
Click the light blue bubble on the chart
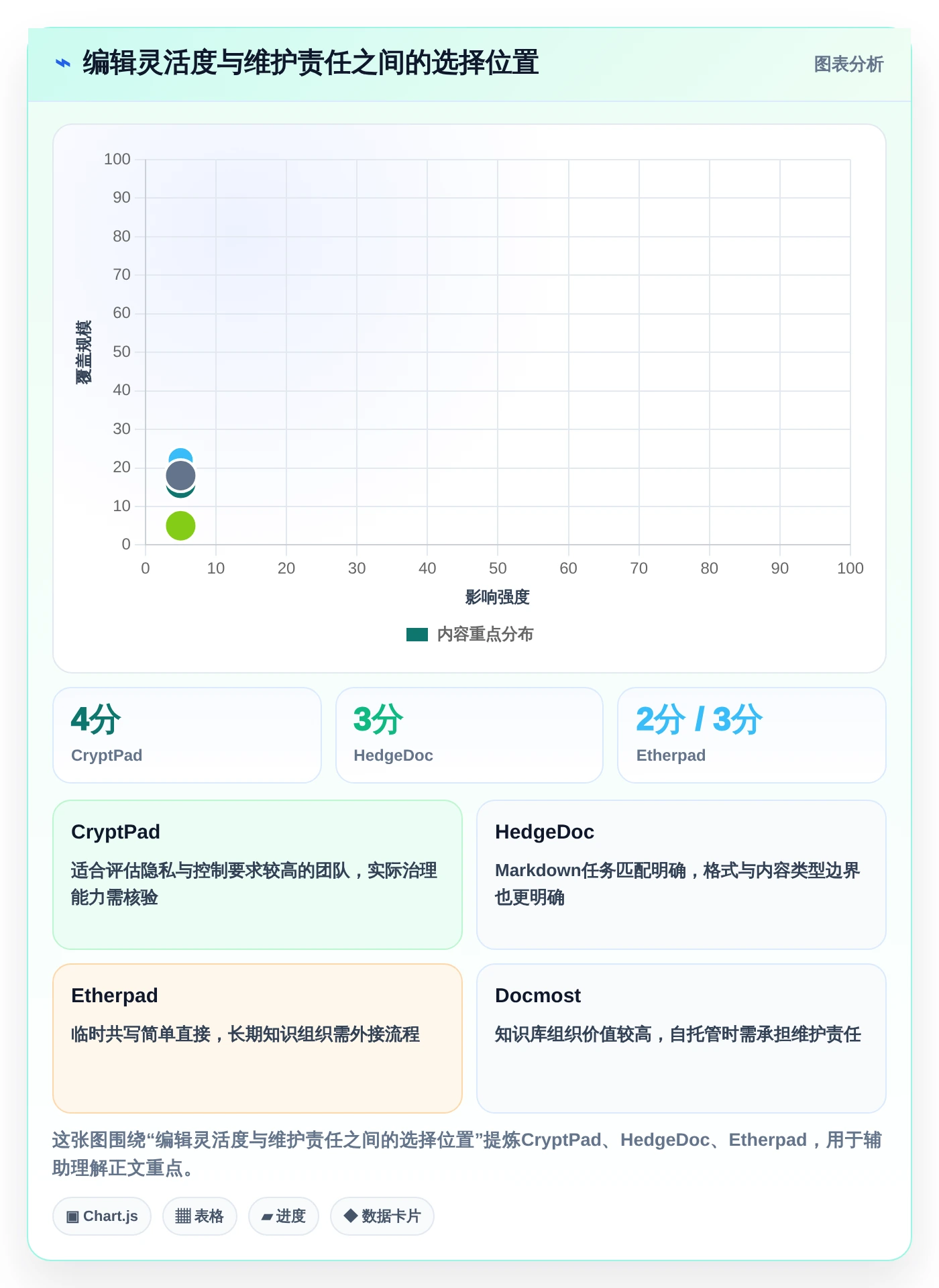[x=180, y=455]
